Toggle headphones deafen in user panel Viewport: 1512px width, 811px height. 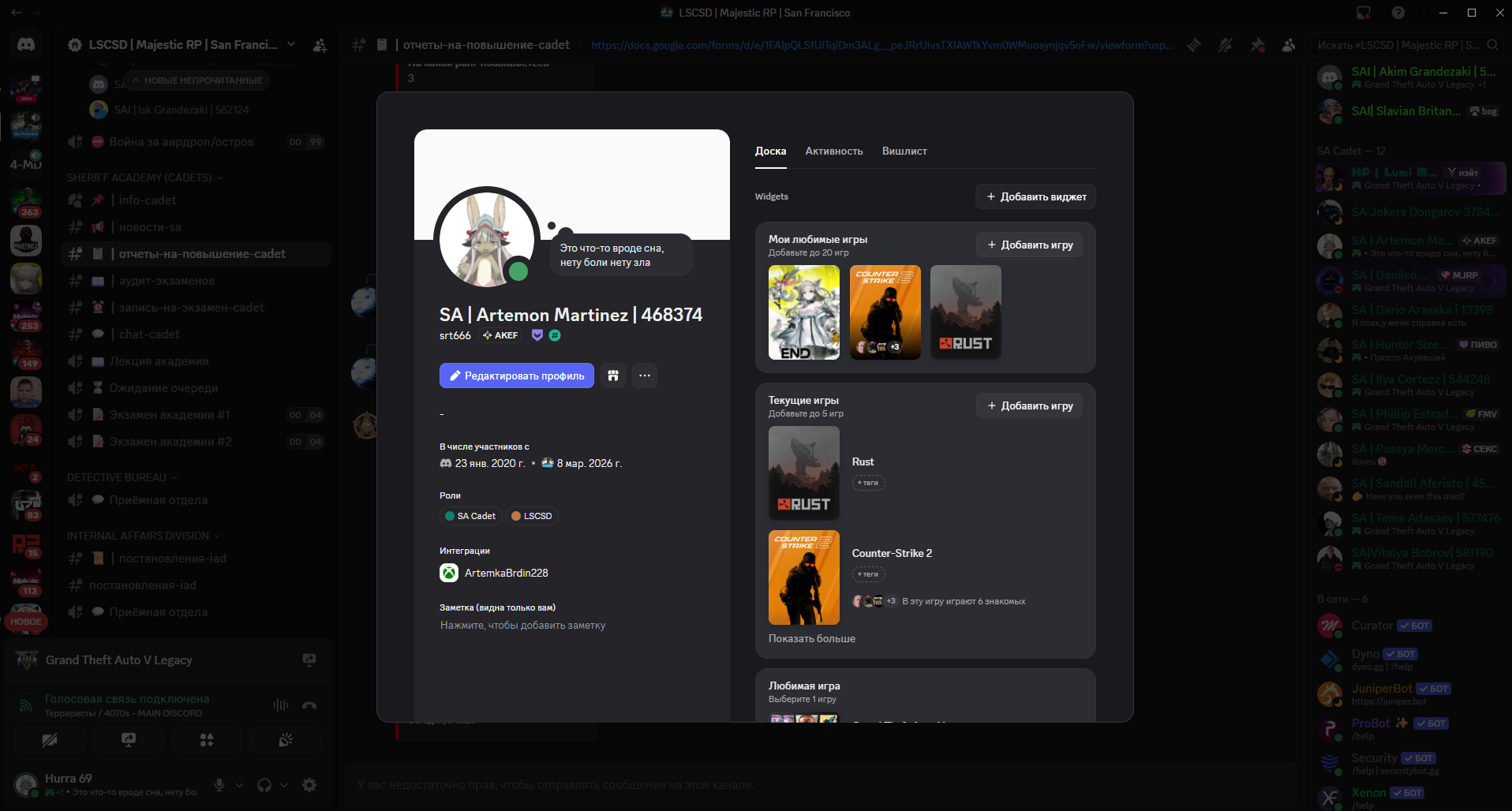[x=264, y=785]
